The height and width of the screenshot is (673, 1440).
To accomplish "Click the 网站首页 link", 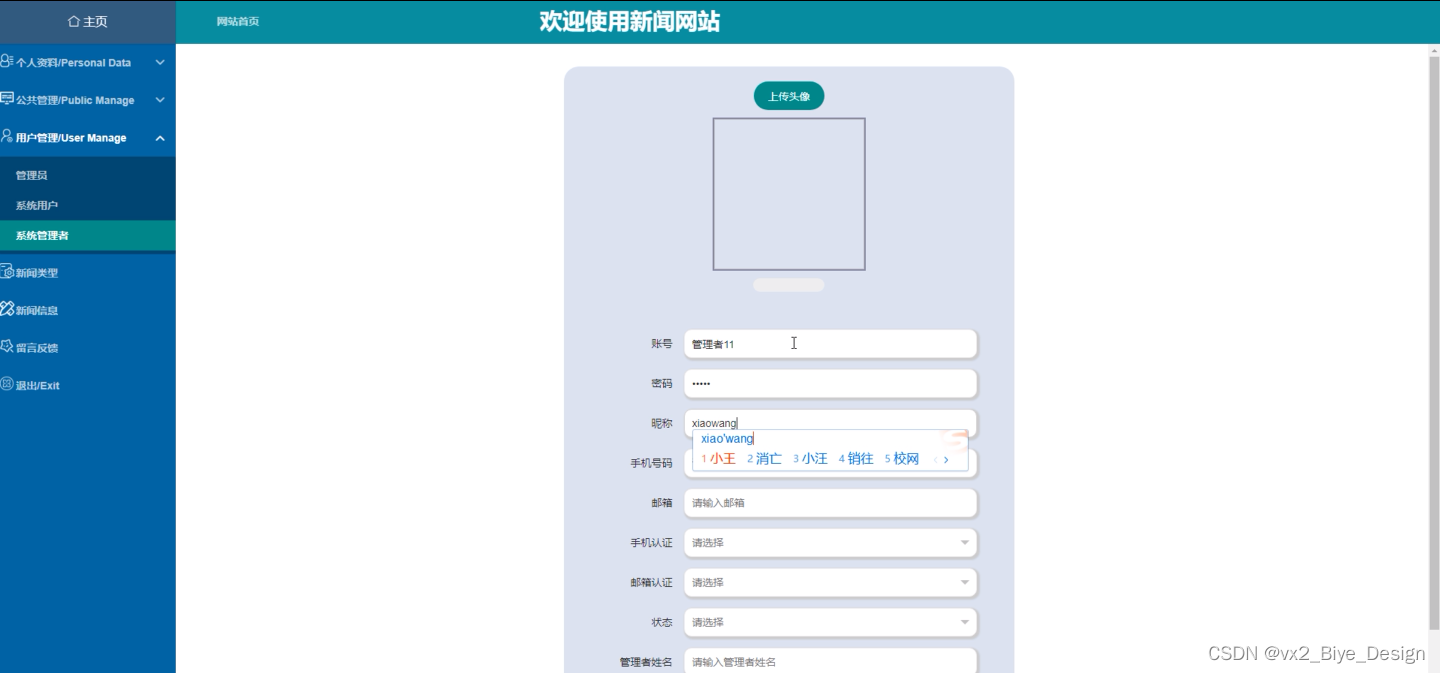I will pyautogui.click(x=238, y=21).
